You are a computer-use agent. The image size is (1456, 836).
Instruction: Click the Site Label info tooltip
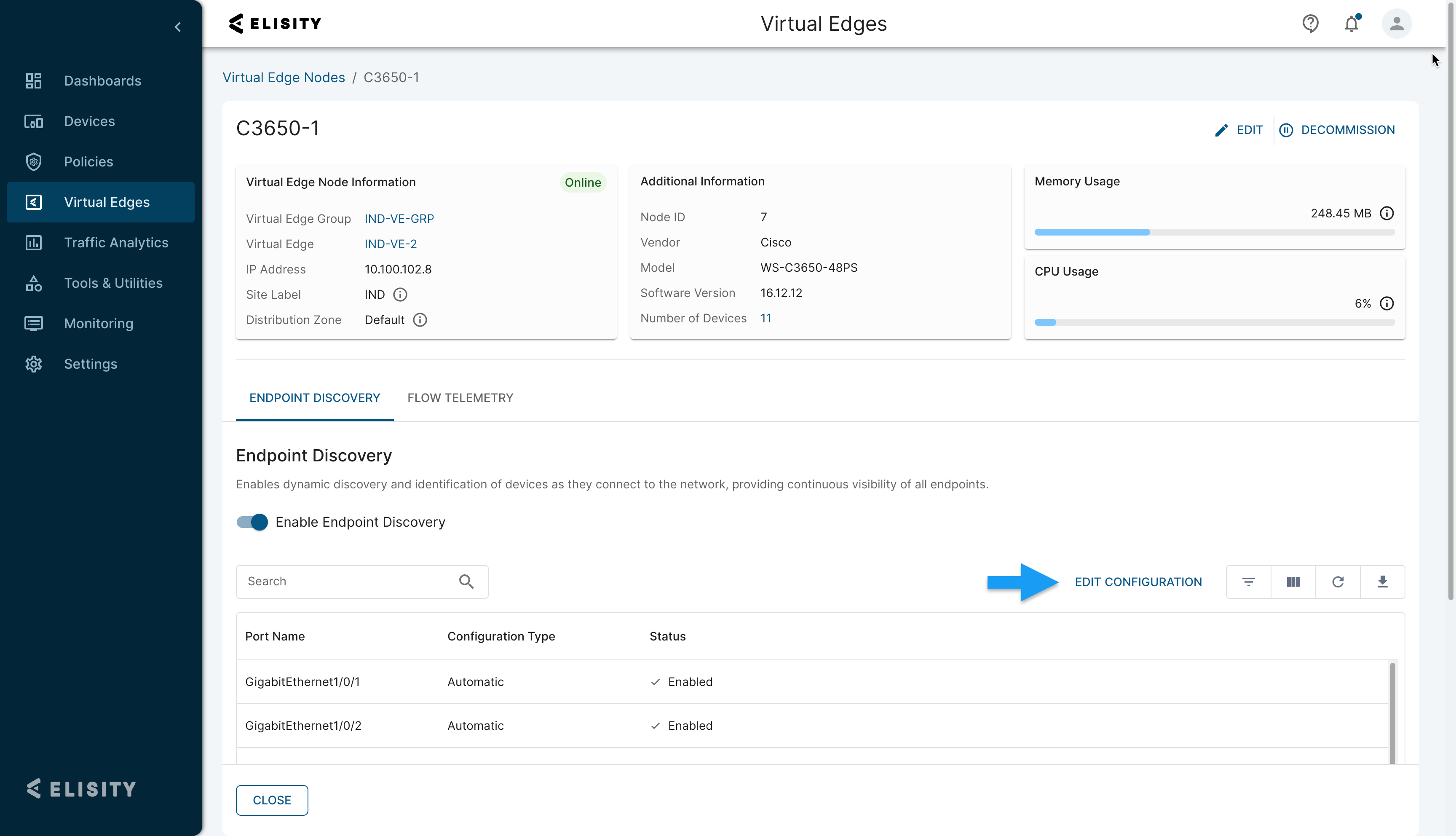coord(400,295)
